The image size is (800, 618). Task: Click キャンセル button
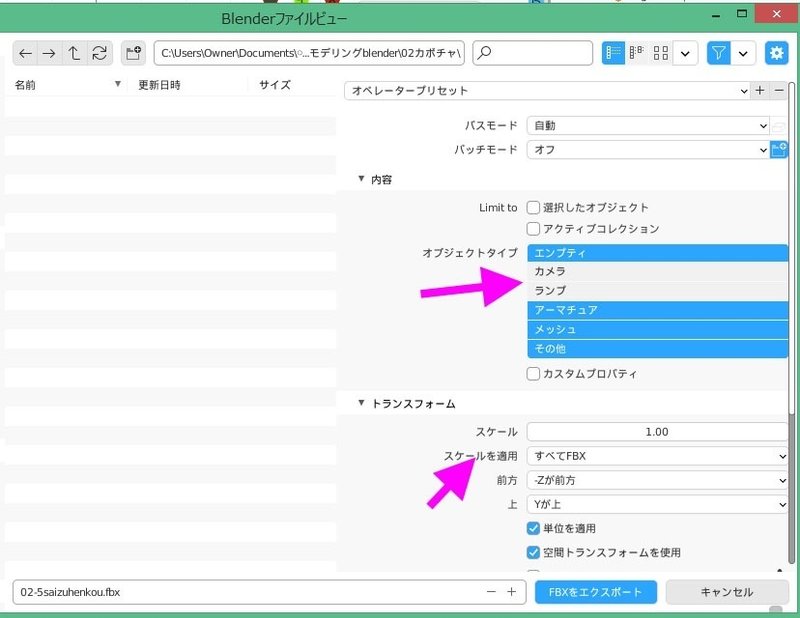point(727,592)
